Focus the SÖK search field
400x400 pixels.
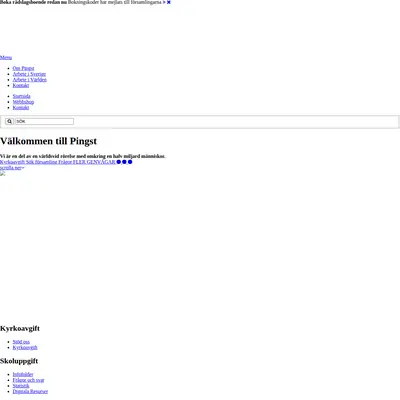click(44, 121)
